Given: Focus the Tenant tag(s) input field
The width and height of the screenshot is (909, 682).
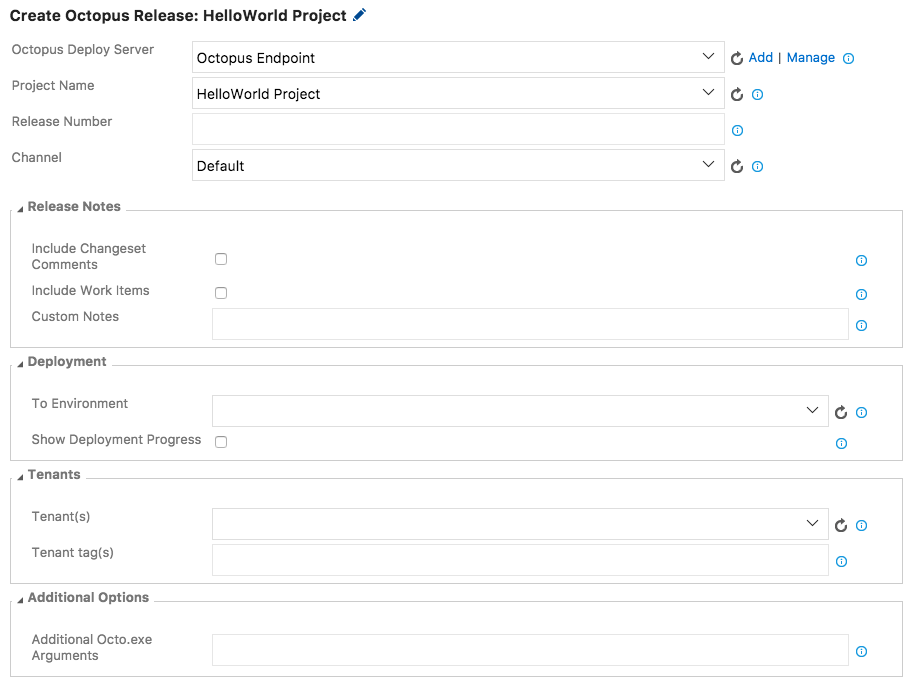Looking at the screenshot, I should click(x=520, y=560).
